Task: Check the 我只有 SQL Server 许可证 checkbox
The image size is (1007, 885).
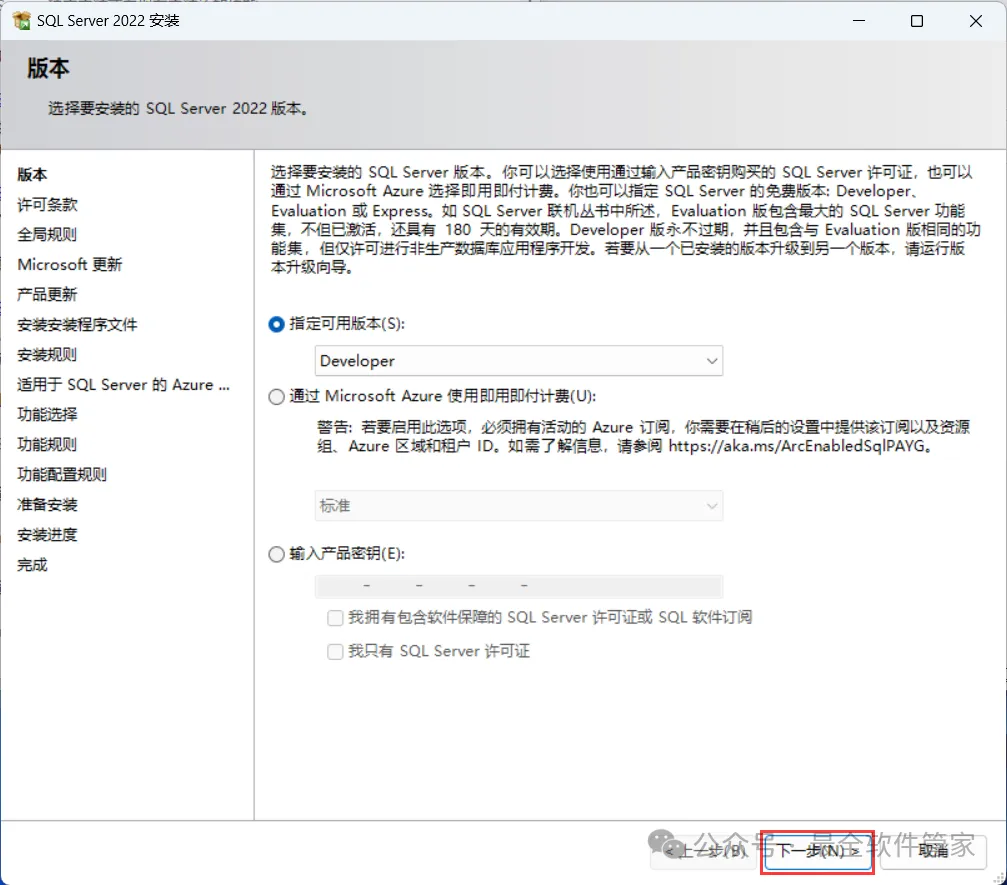Action: (x=335, y=652)
